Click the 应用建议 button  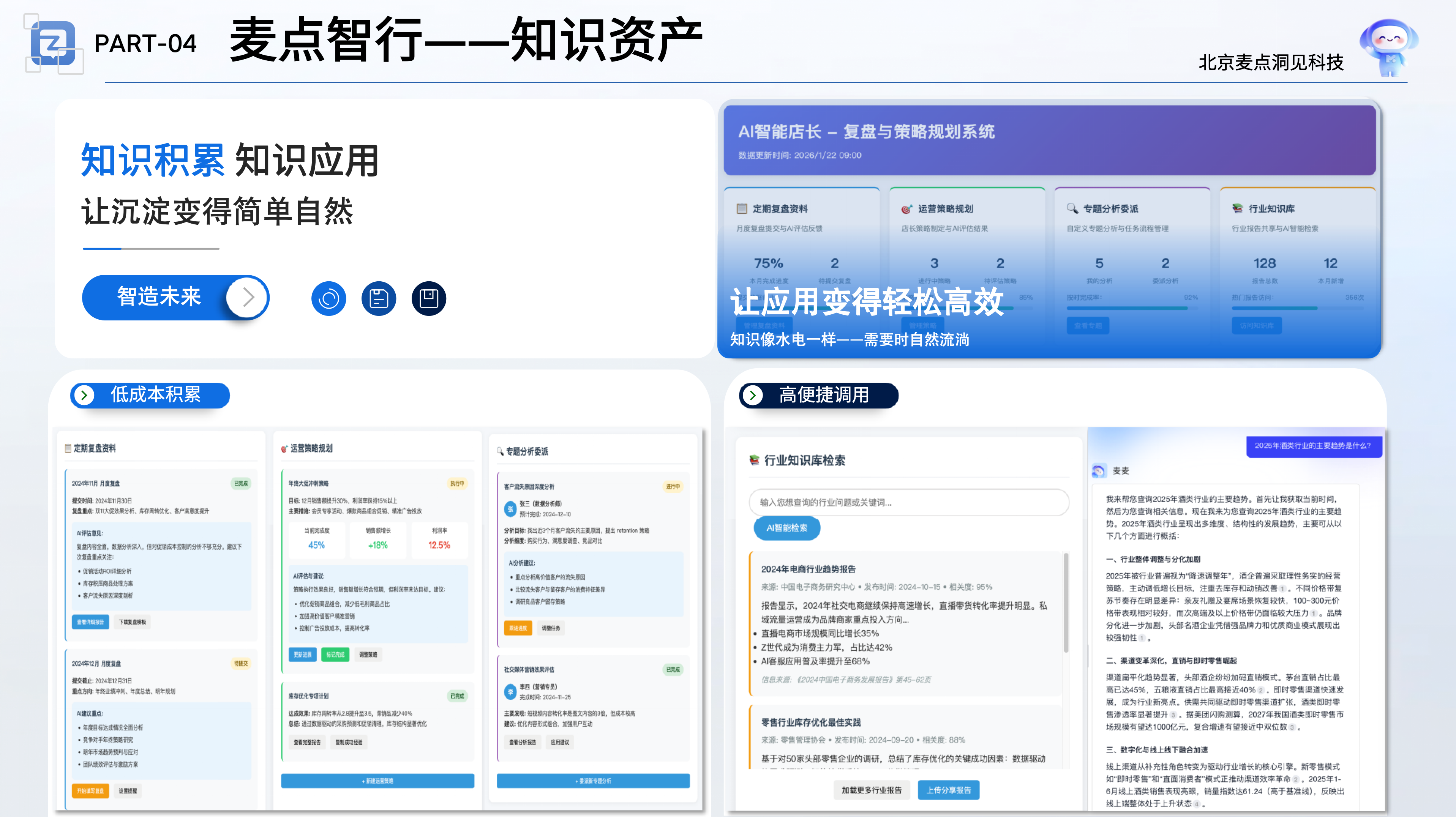point(560,742)
